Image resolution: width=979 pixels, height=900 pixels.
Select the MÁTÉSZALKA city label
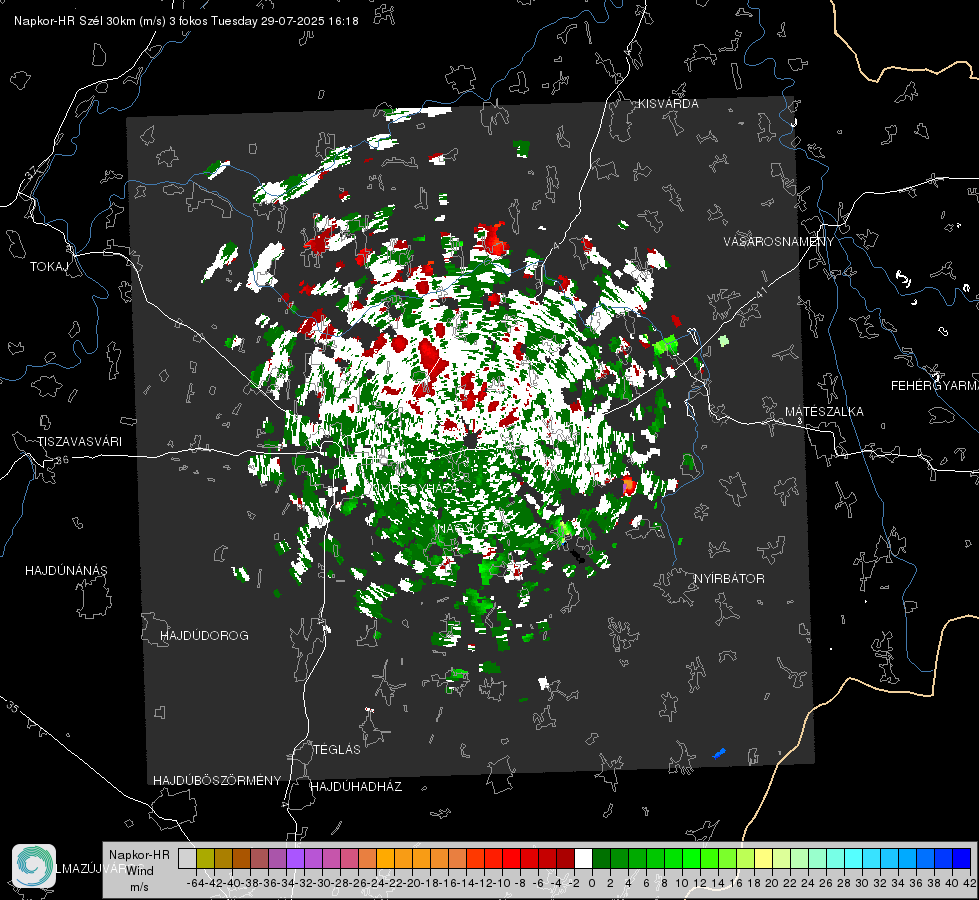tap(824, 412)
